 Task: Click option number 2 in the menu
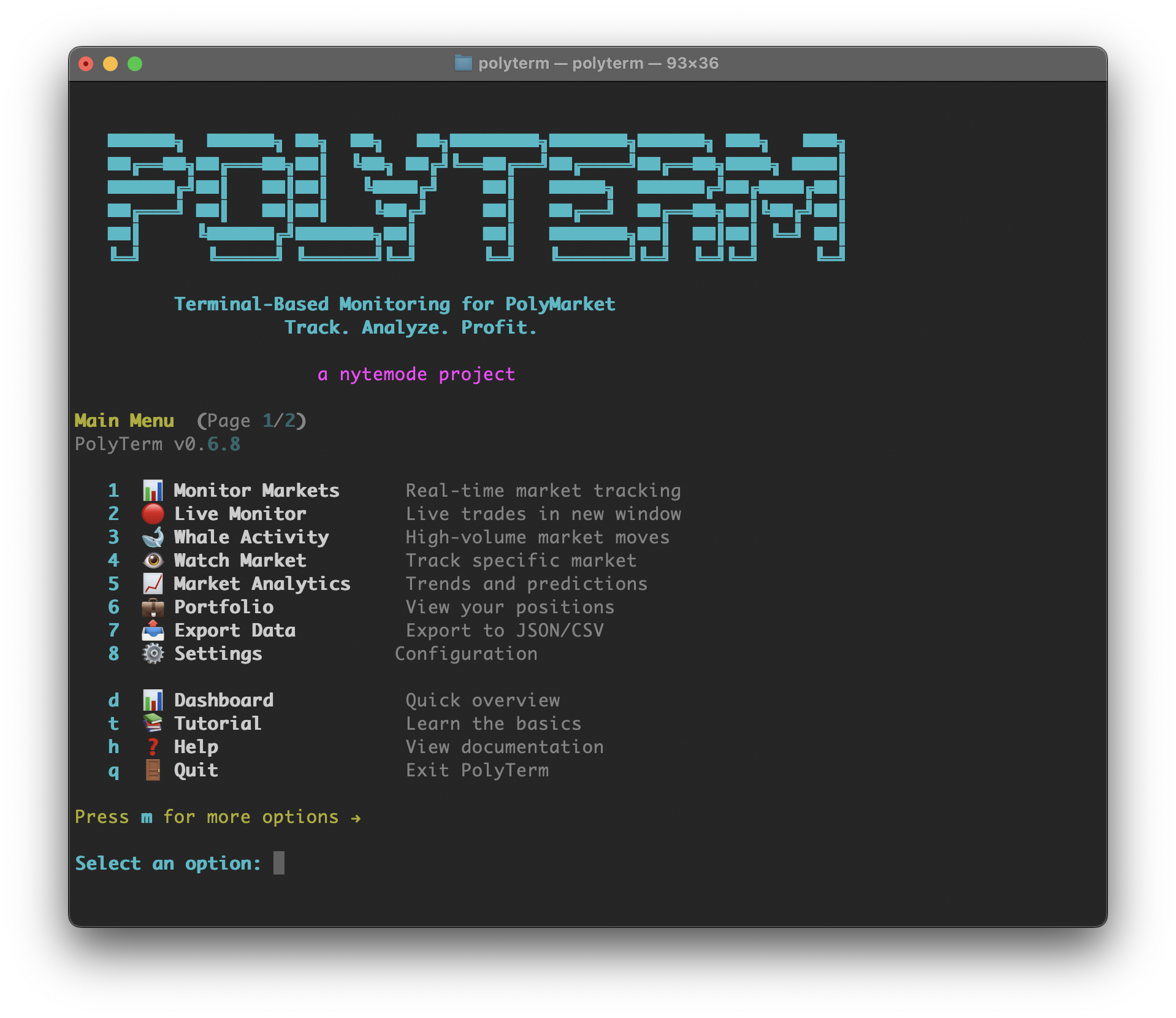click(x=113, y=514)
